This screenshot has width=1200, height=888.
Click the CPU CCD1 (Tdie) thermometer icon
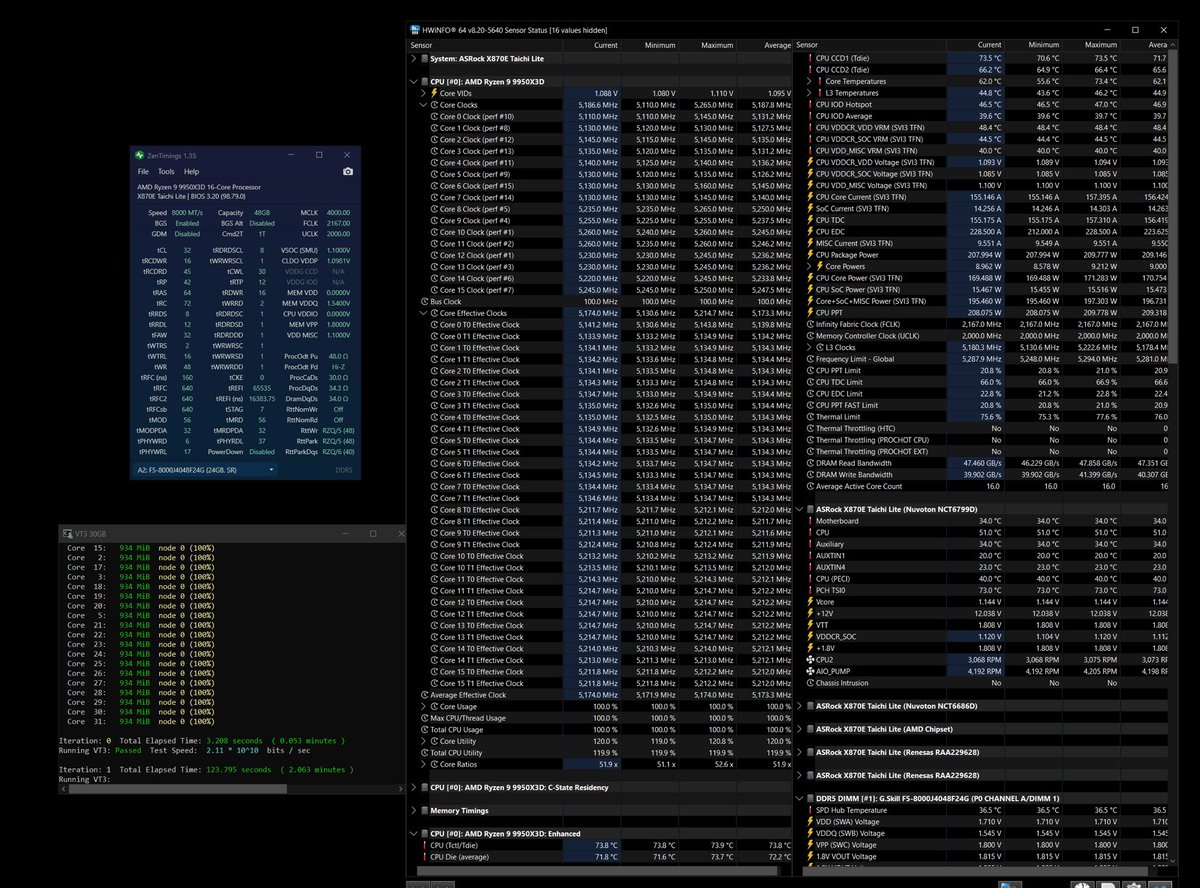click(x=808, y=58)
